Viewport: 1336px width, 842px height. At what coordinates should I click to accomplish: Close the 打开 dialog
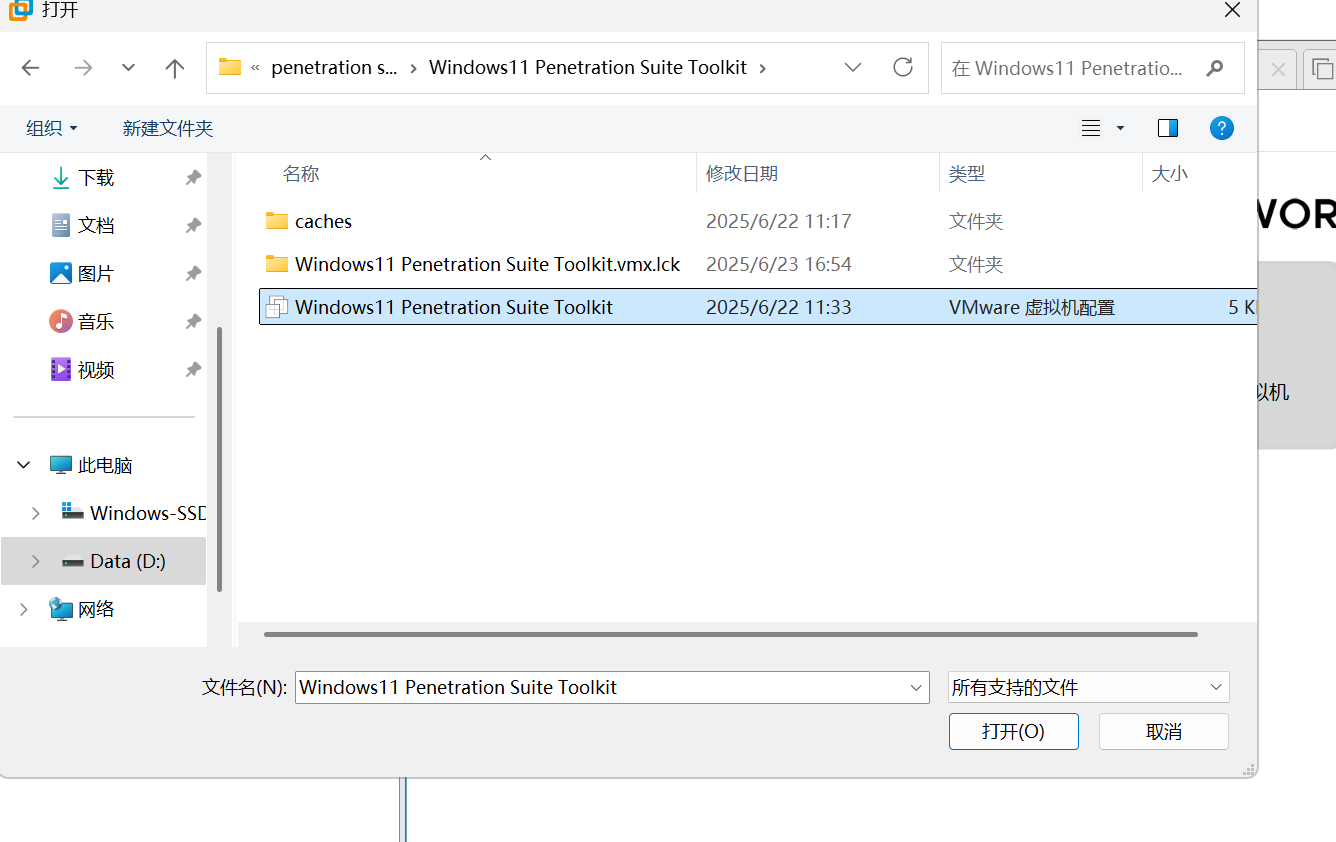pyautogui.click(x=1233, y=10)
